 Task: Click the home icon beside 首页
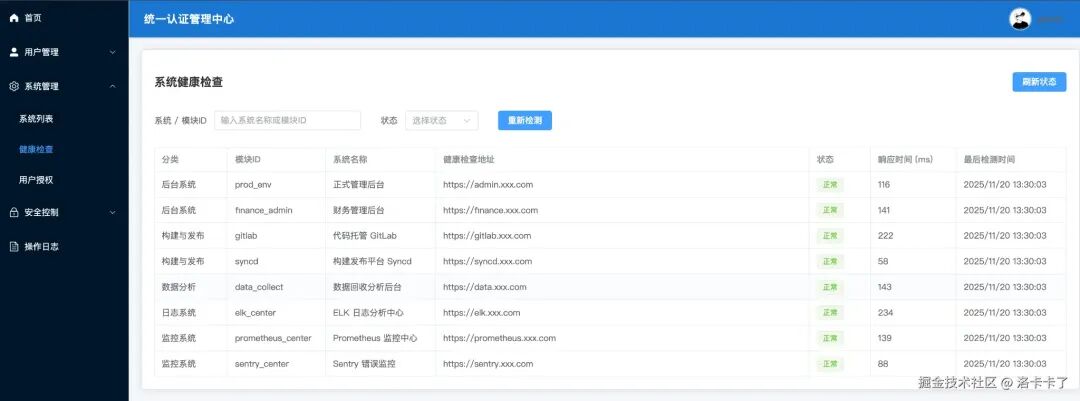(14, 18)
